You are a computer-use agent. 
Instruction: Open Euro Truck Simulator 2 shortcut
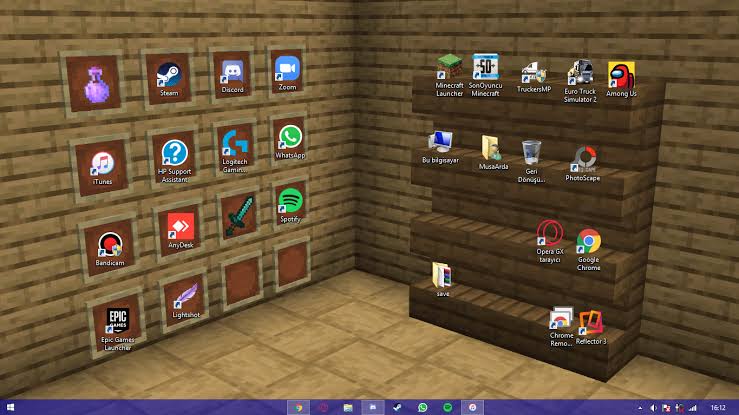coord(580,81)
